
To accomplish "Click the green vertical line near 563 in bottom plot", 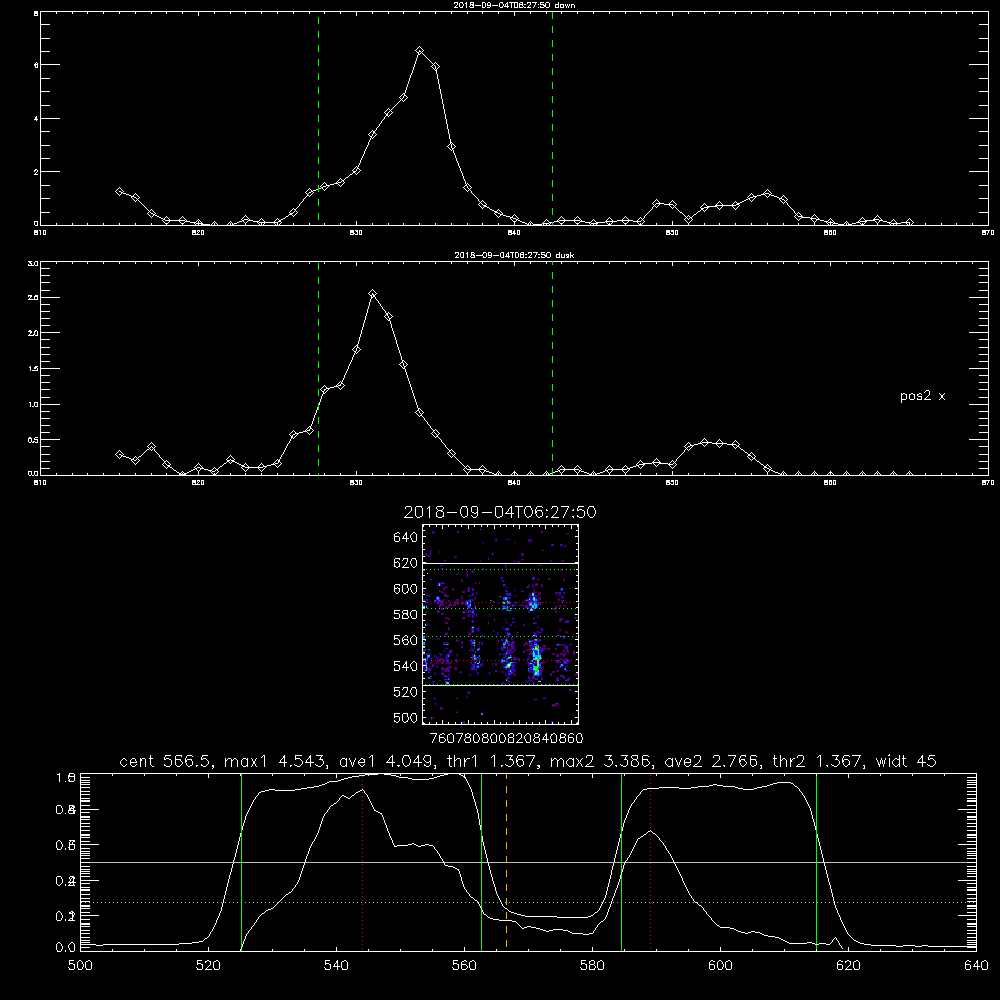I will [x=482, y=861].
